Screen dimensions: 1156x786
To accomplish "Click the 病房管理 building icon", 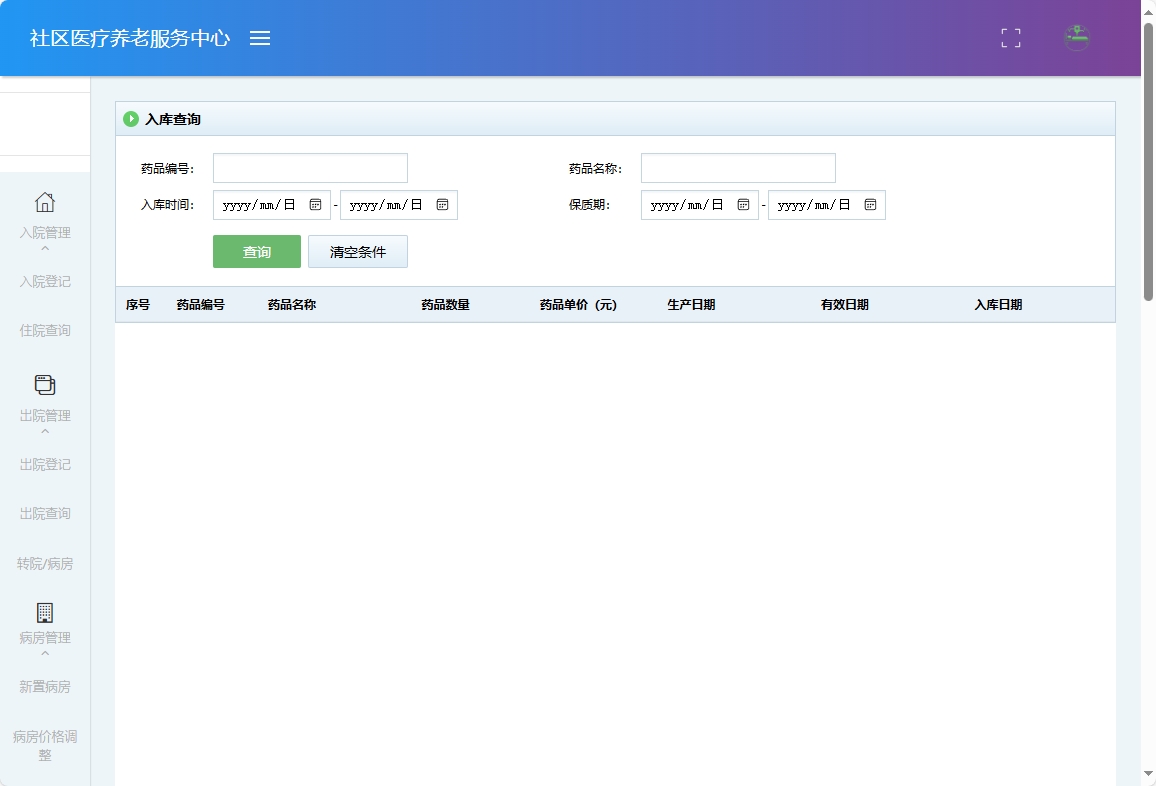I will (x=44, y=612).
